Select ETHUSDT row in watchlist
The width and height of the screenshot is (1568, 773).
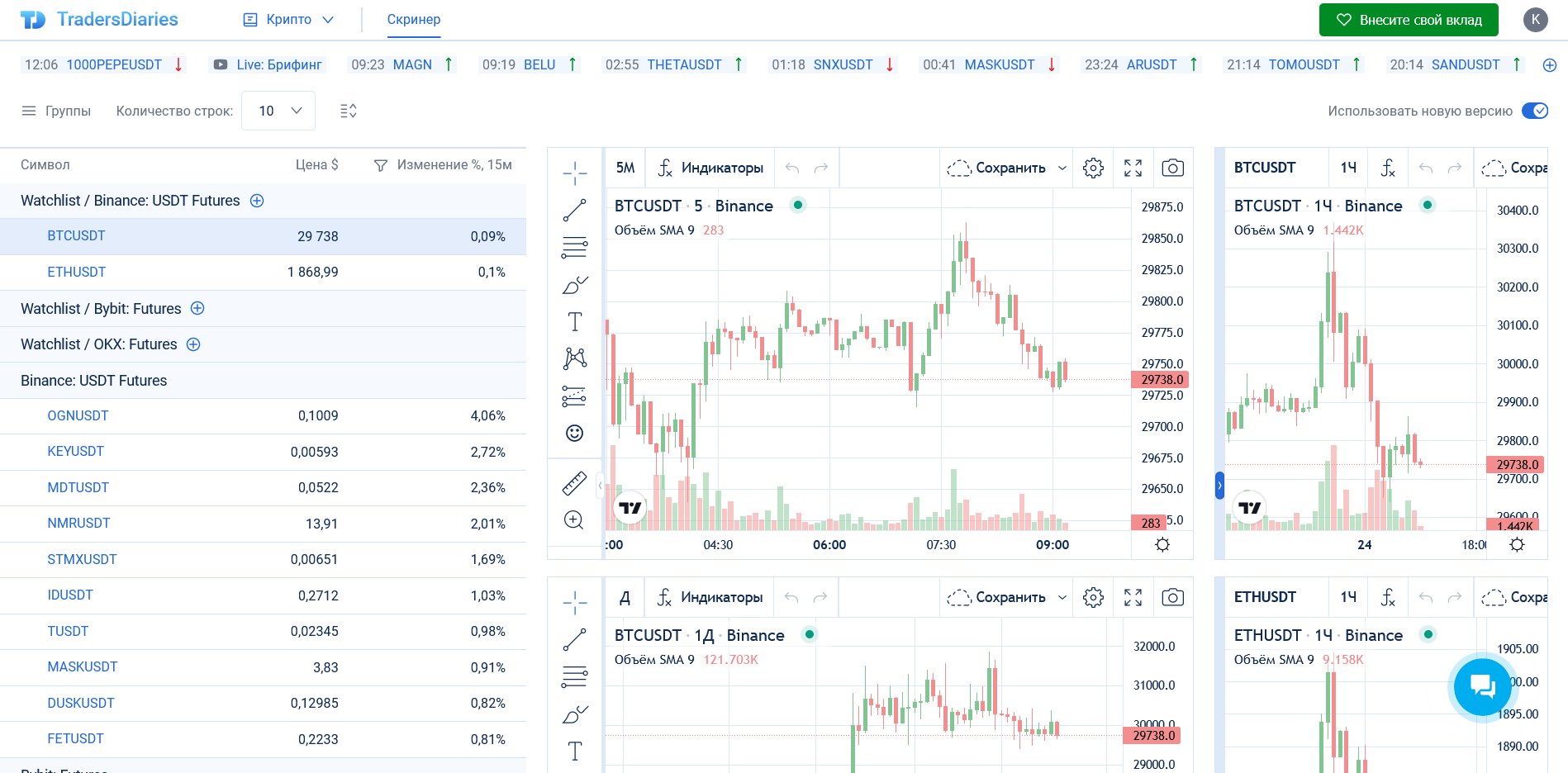click(x=263, y=273)
